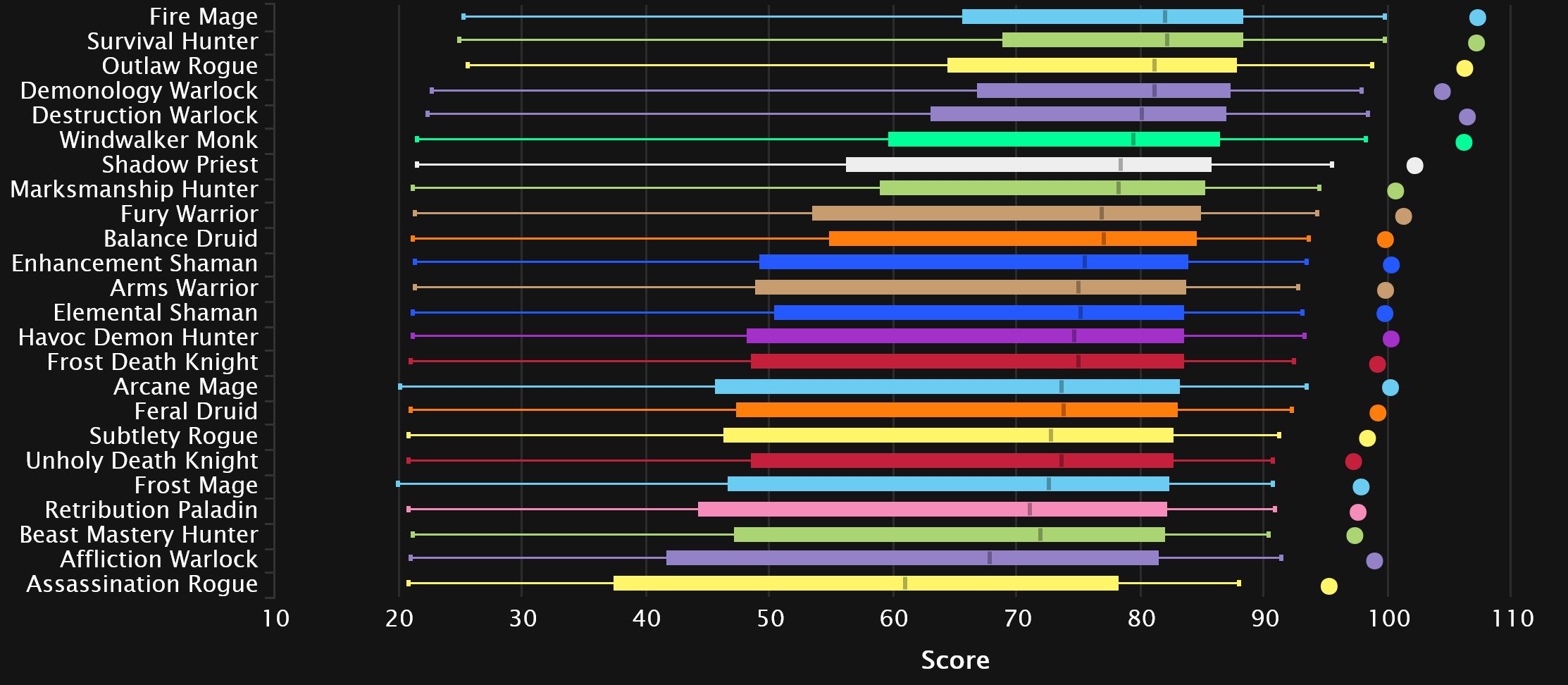Select the Marksmanship Hunter label
Image resolution: width=1568 pixels, height=685 pixels.
(x=134, y=190)
